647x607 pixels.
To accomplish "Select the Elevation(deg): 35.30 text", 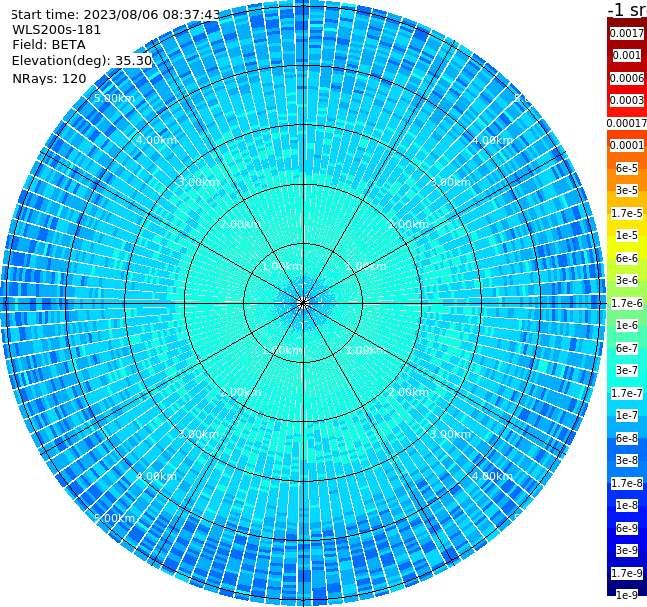I will point(82,61).
